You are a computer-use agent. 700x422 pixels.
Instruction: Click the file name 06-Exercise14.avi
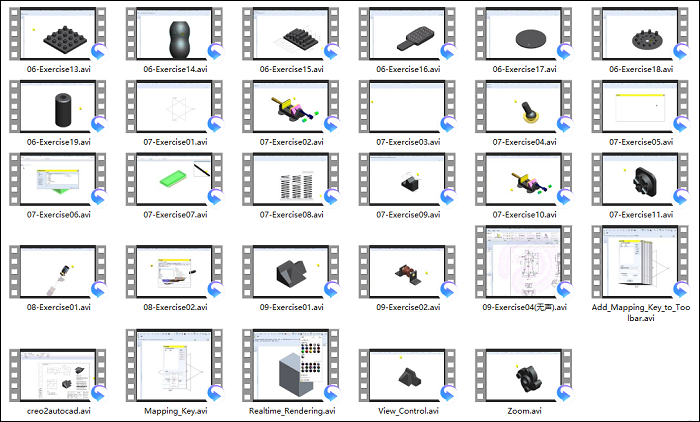point(175,69)
